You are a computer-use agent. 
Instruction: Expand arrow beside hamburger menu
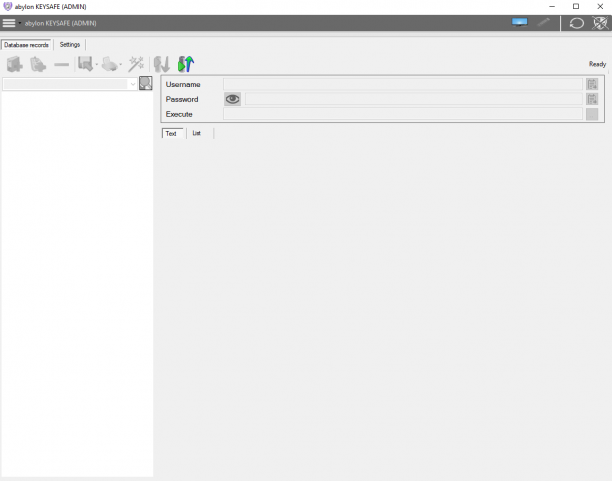pyautogui.click(x=20, y=23)
